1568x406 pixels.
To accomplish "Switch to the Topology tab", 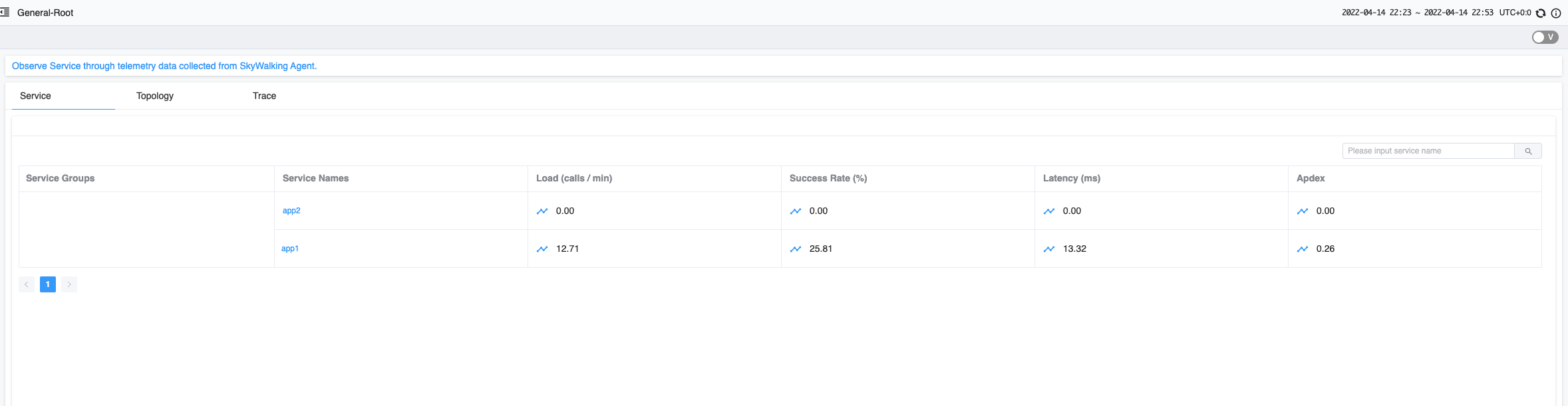I will (155, 96).
